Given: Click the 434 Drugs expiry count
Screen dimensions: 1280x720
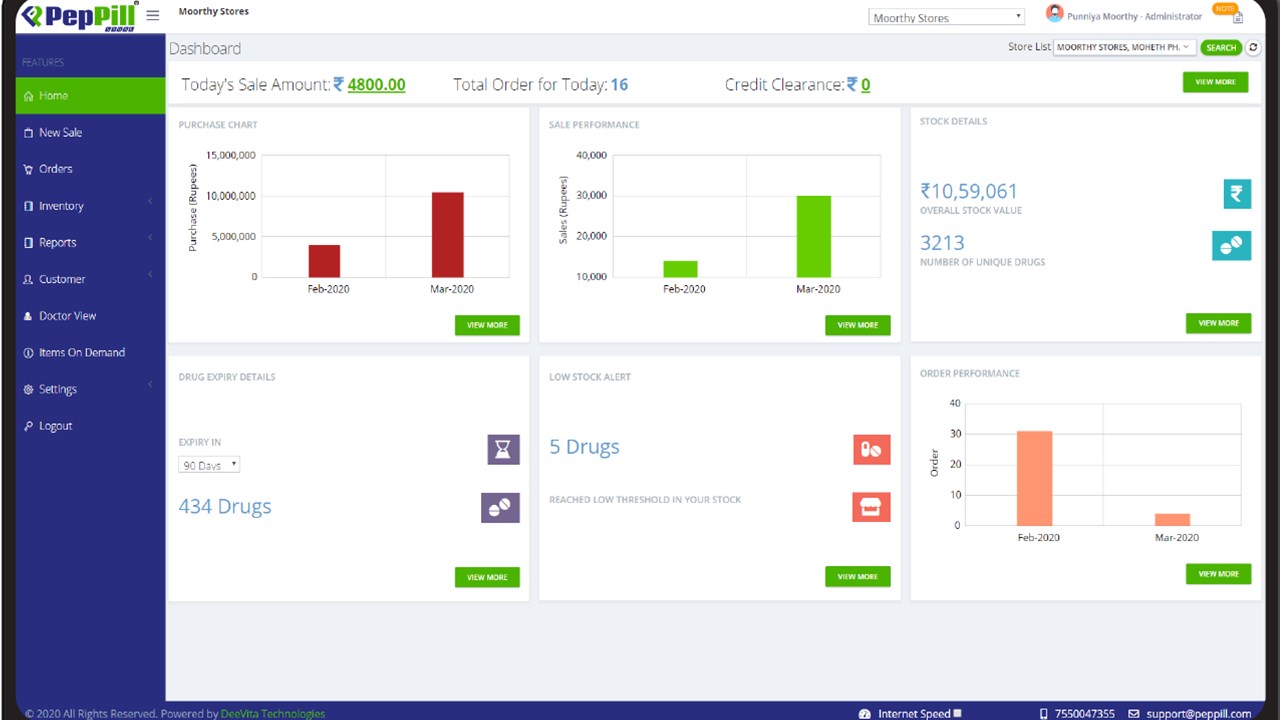Looking at the screenshot, I should click(x=225, y=506).
